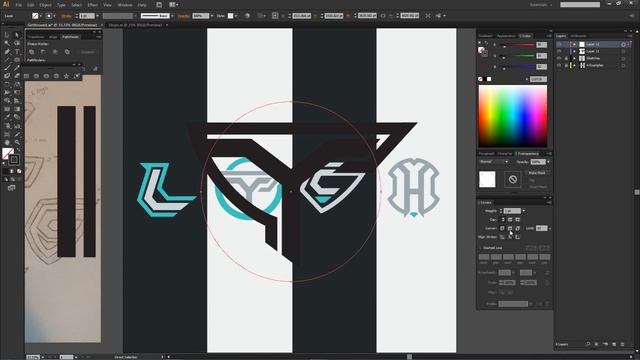Open Adobe Bridge from menu bar icon
640x360 pixels.
click(x=159, y=5)
